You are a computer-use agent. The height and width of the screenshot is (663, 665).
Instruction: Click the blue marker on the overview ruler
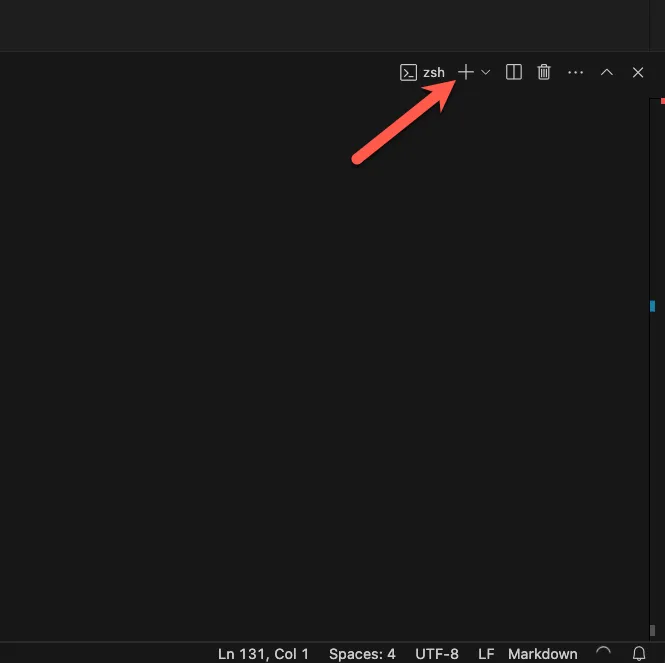[652, 306]
